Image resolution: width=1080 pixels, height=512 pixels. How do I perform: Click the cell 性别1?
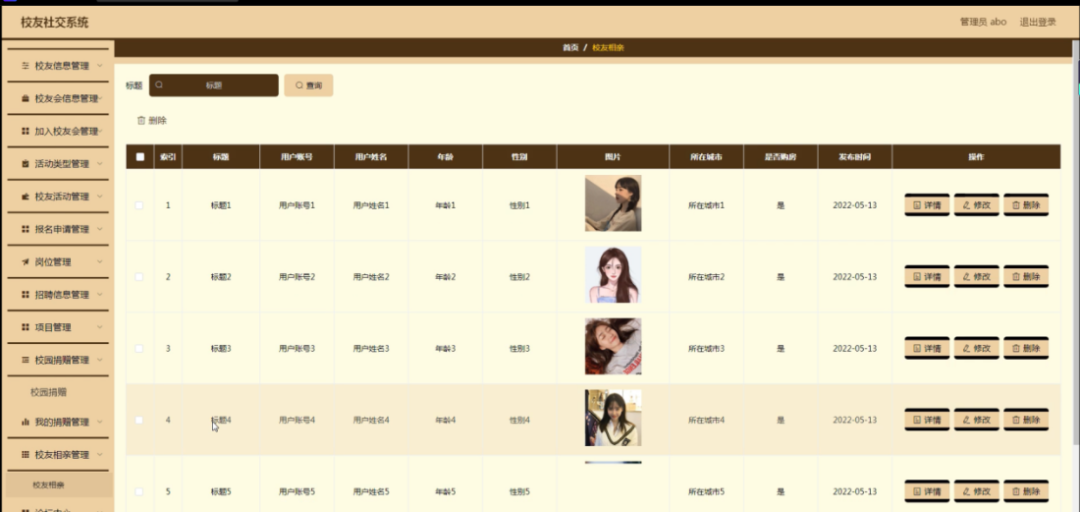[x=520, y=205]
